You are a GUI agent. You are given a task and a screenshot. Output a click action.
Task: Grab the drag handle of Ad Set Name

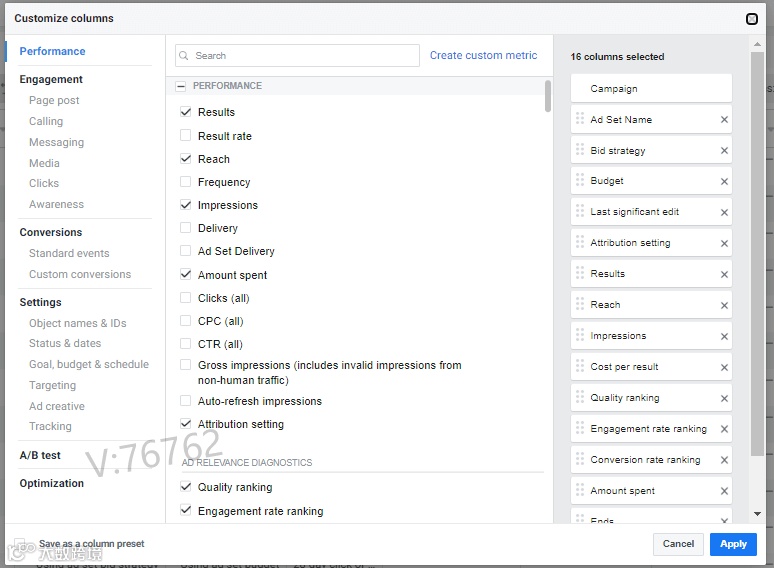(x=580, y=118)
